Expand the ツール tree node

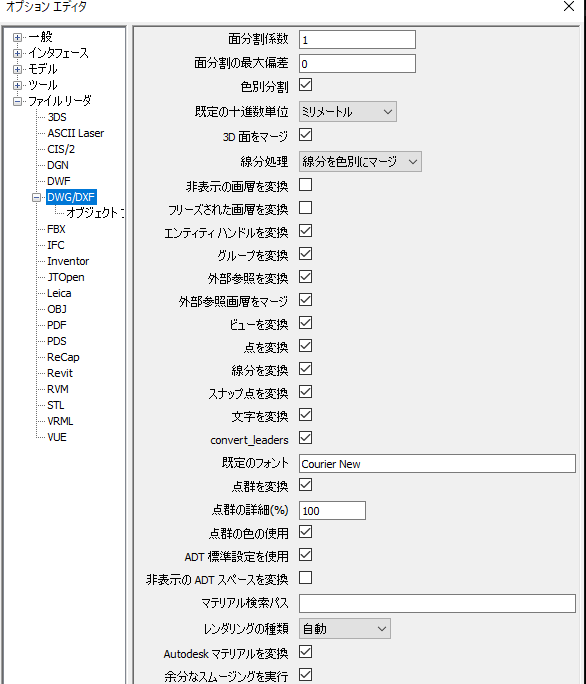coord(17,86)
